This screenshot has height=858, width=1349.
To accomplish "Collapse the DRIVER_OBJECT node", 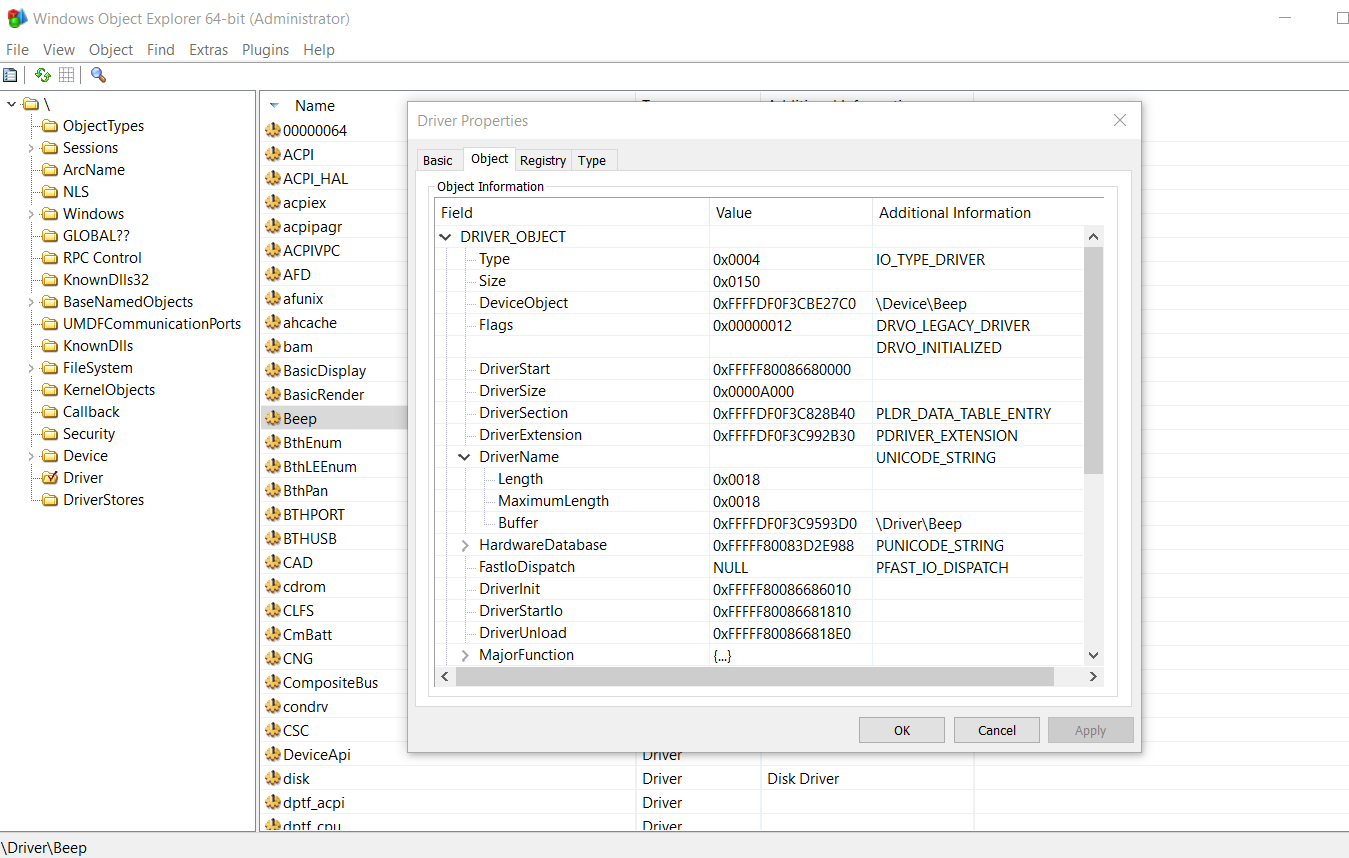I will (x=445, y=237).
